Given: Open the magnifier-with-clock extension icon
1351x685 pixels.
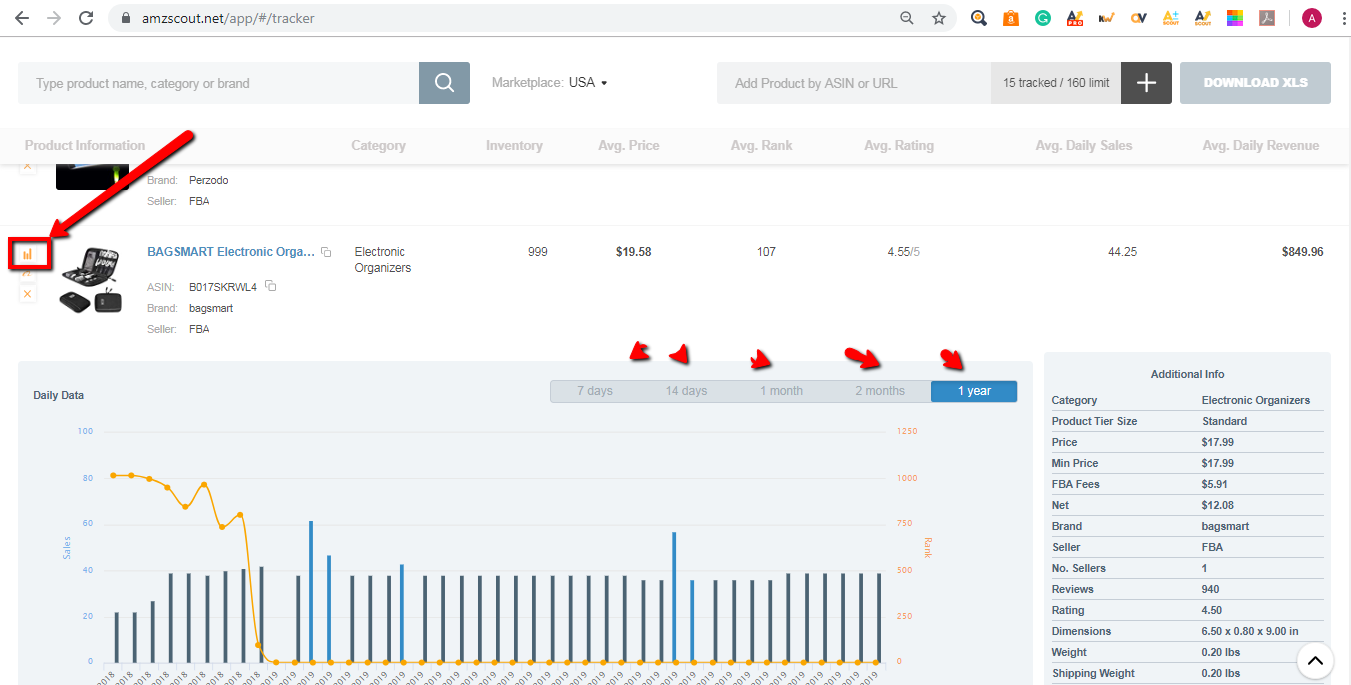Looking at the screenshot, I should point(979,18).
